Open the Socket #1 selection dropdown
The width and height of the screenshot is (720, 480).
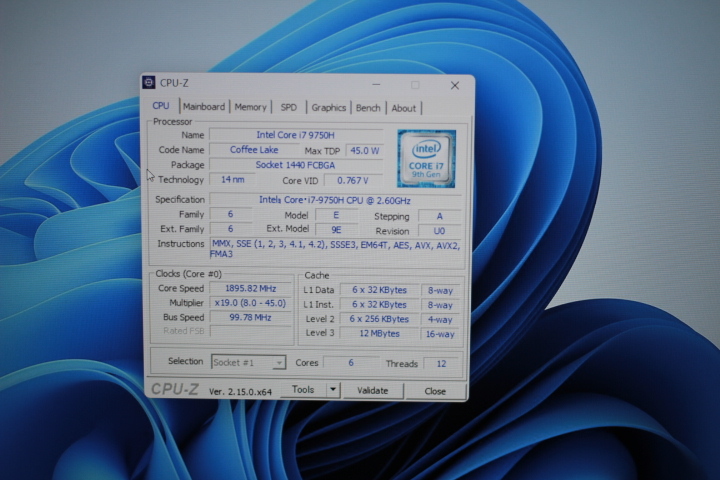[x=248, y=362]
